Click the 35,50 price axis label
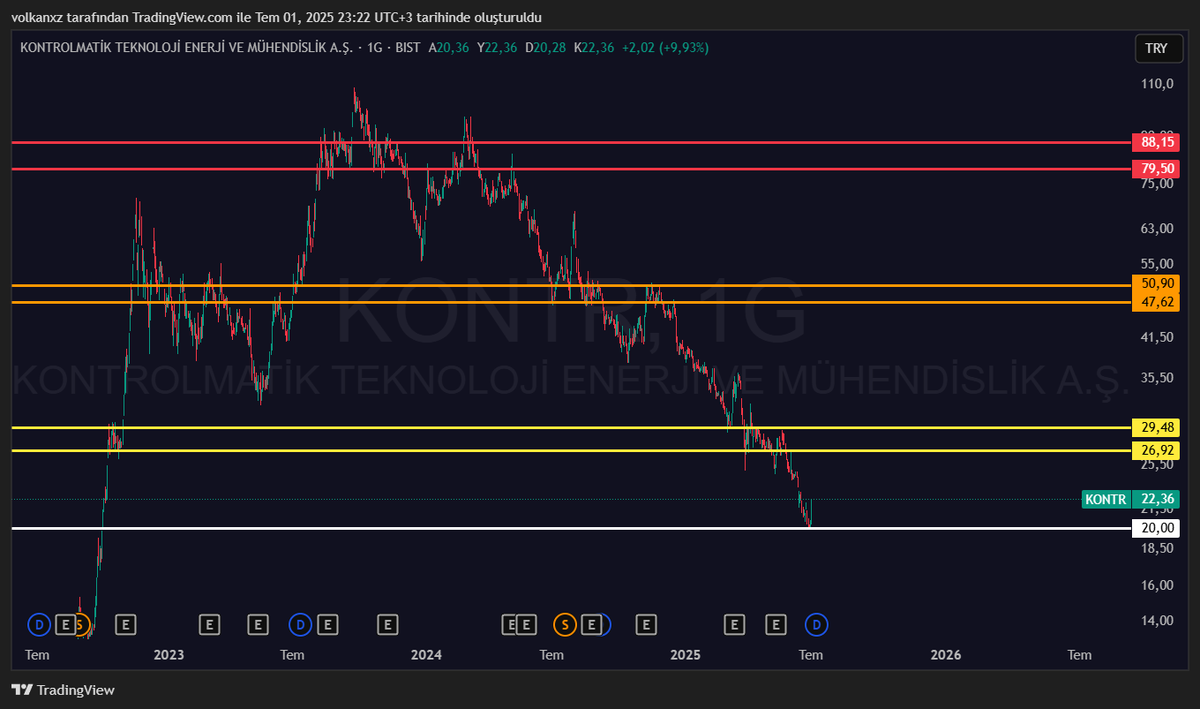The height and width of the screenshot is (709, 1200). (1156, 377)
